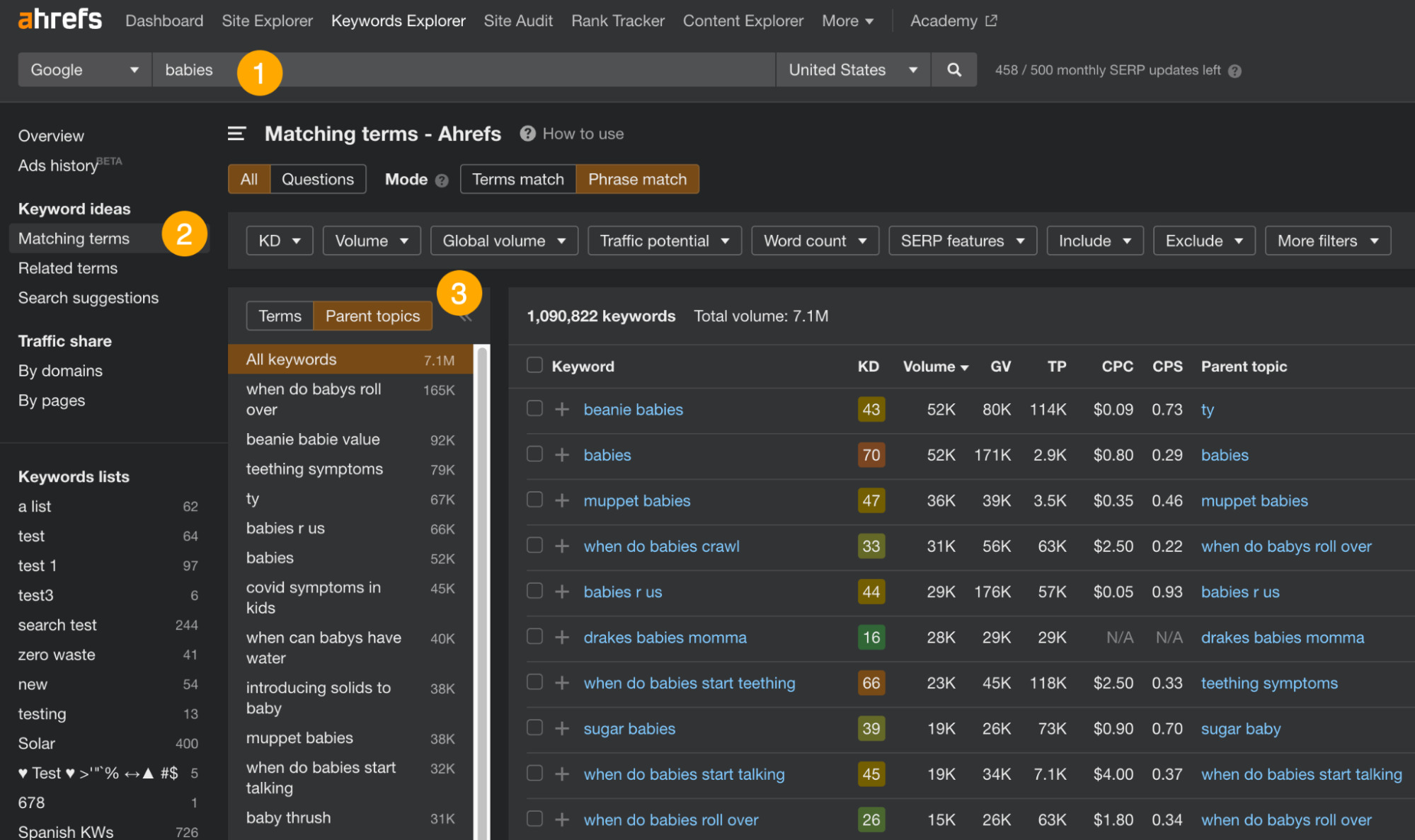Screen dimensions: 1415x840
Task: Click plus icon for babies keyword
Action: (x=562, y=454)
